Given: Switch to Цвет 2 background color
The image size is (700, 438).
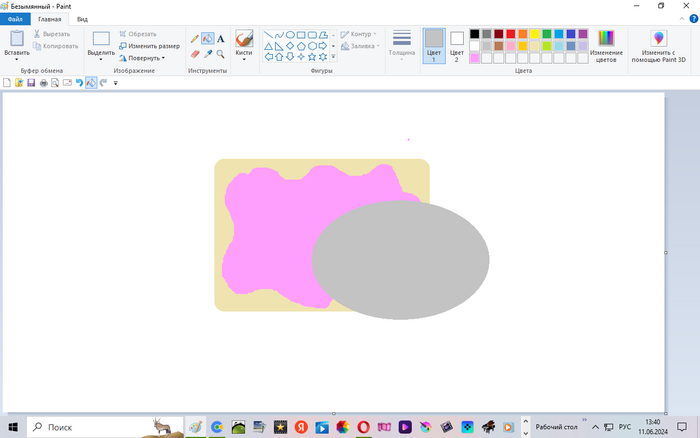Looking at the screenshot, I should (x=457, y=45).
